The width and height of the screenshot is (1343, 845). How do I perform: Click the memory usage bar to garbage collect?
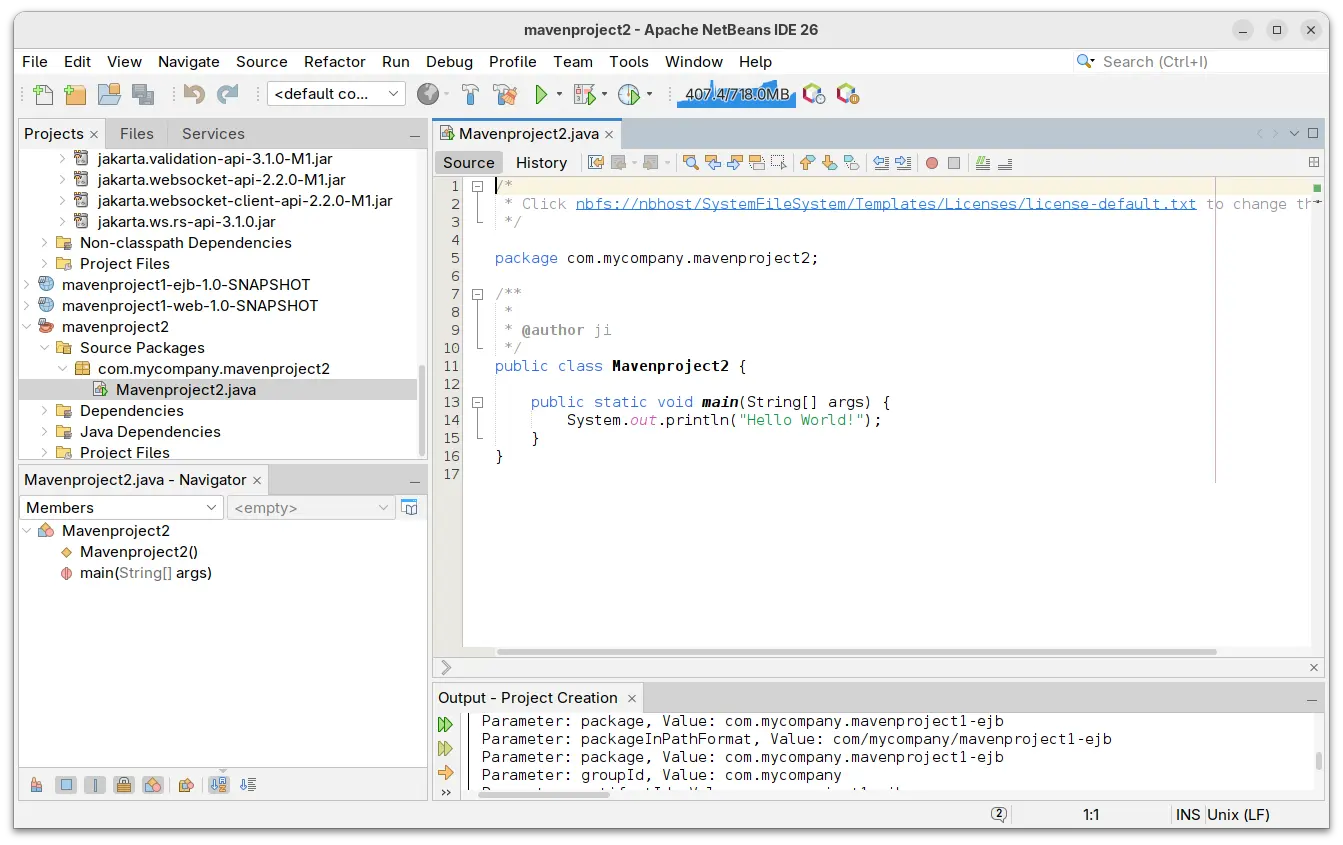tap(737, 95)
